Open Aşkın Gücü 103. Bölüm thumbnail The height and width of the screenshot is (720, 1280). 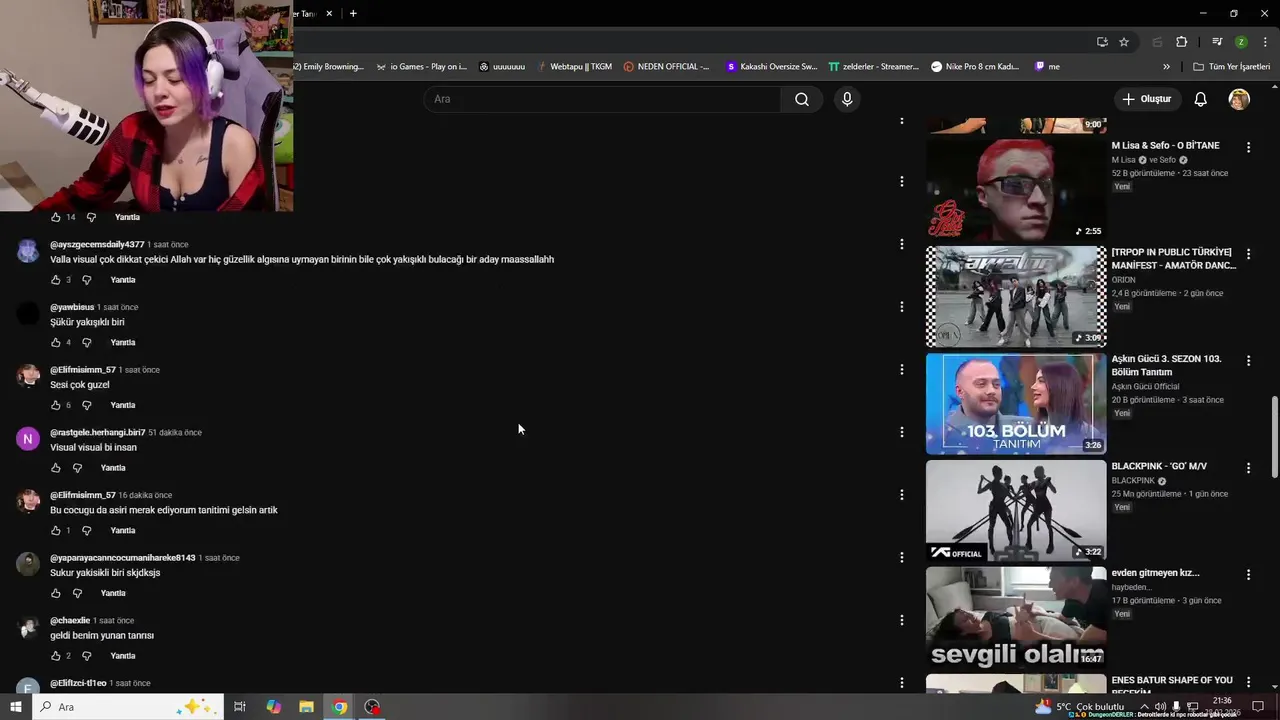(x=1016, y=403)
